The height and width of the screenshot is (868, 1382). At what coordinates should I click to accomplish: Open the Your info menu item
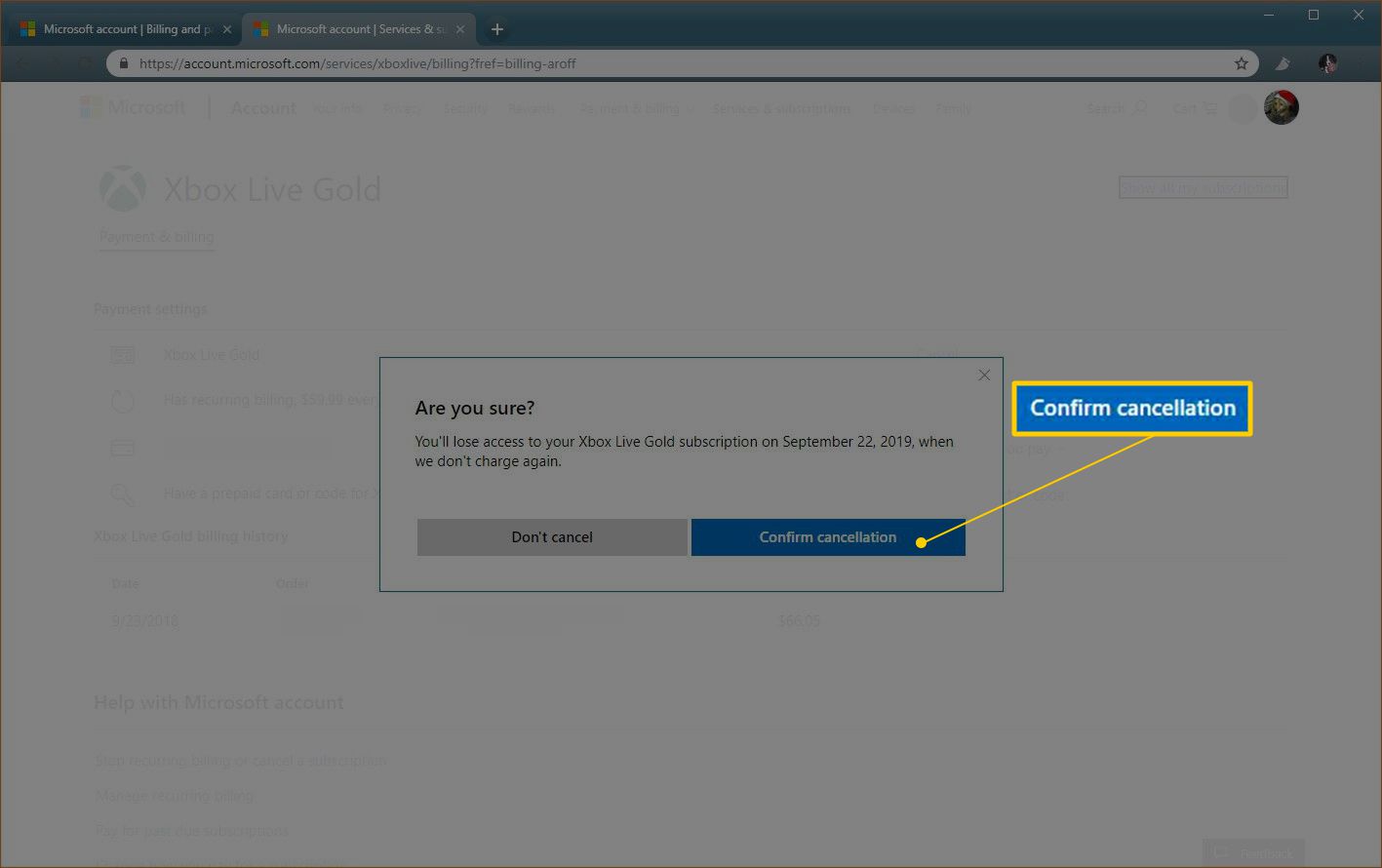337,108
